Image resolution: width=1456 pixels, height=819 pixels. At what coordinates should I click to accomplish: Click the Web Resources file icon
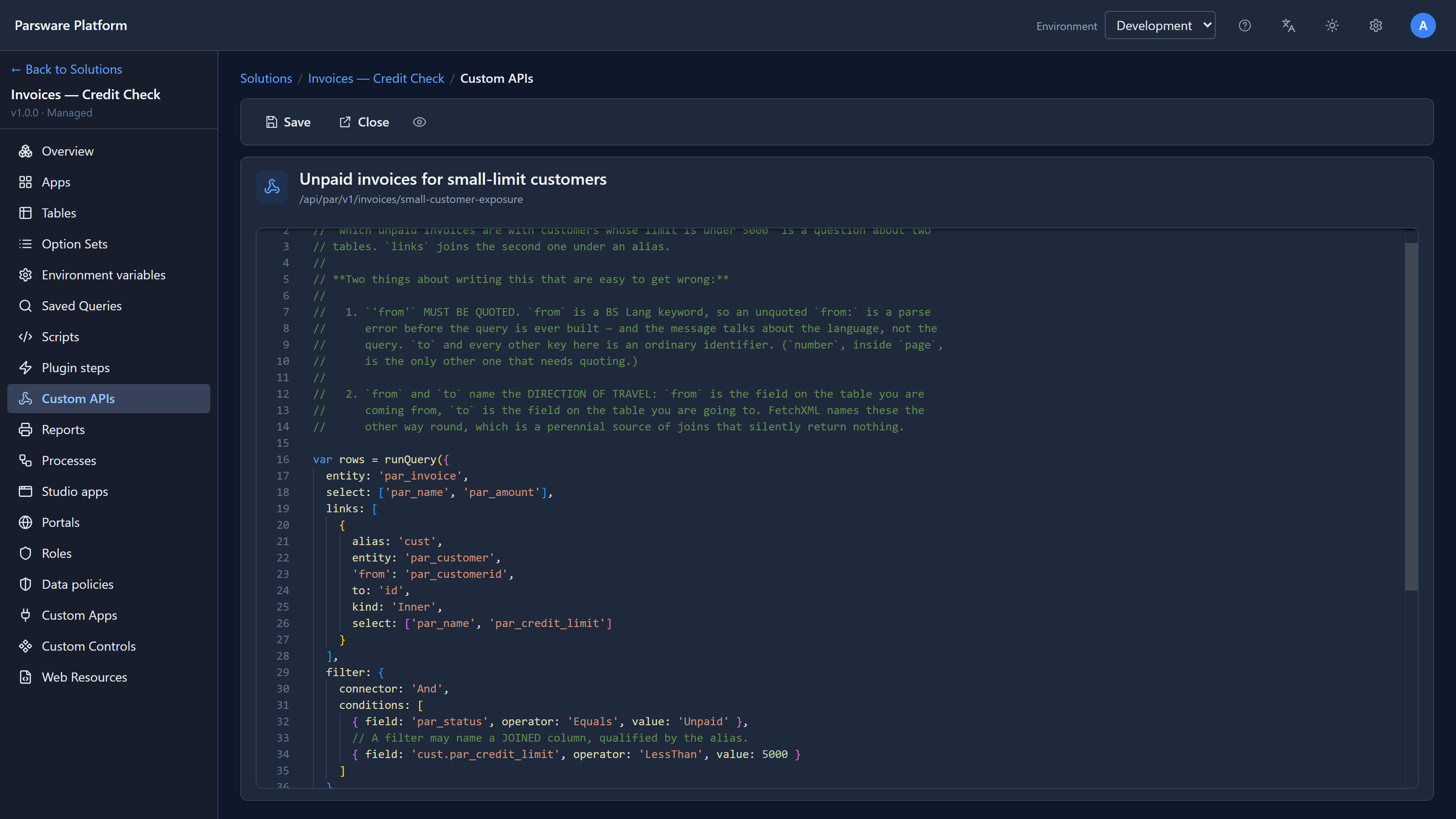coord(25,677)
